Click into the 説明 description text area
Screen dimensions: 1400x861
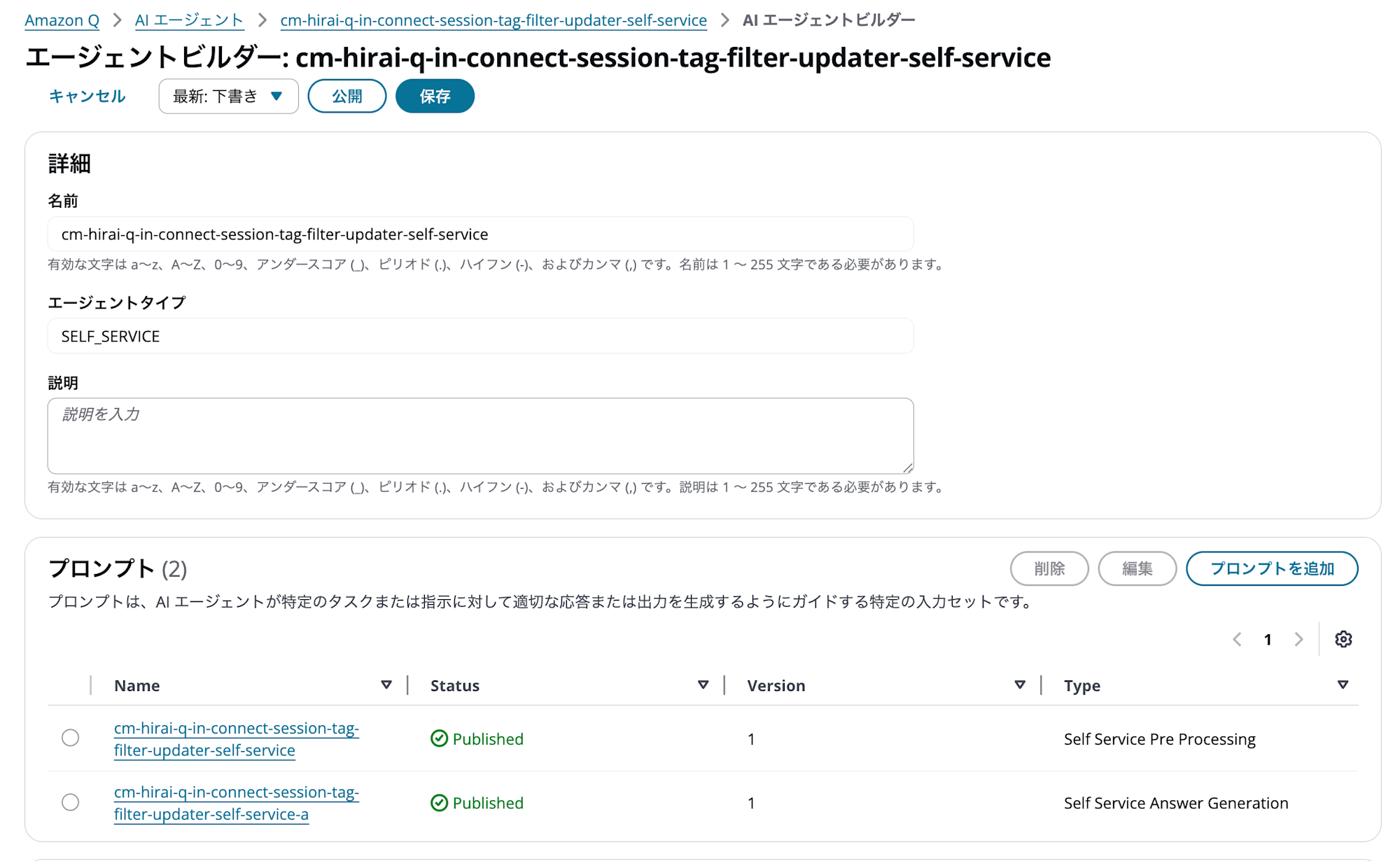(x=480, y=435)
